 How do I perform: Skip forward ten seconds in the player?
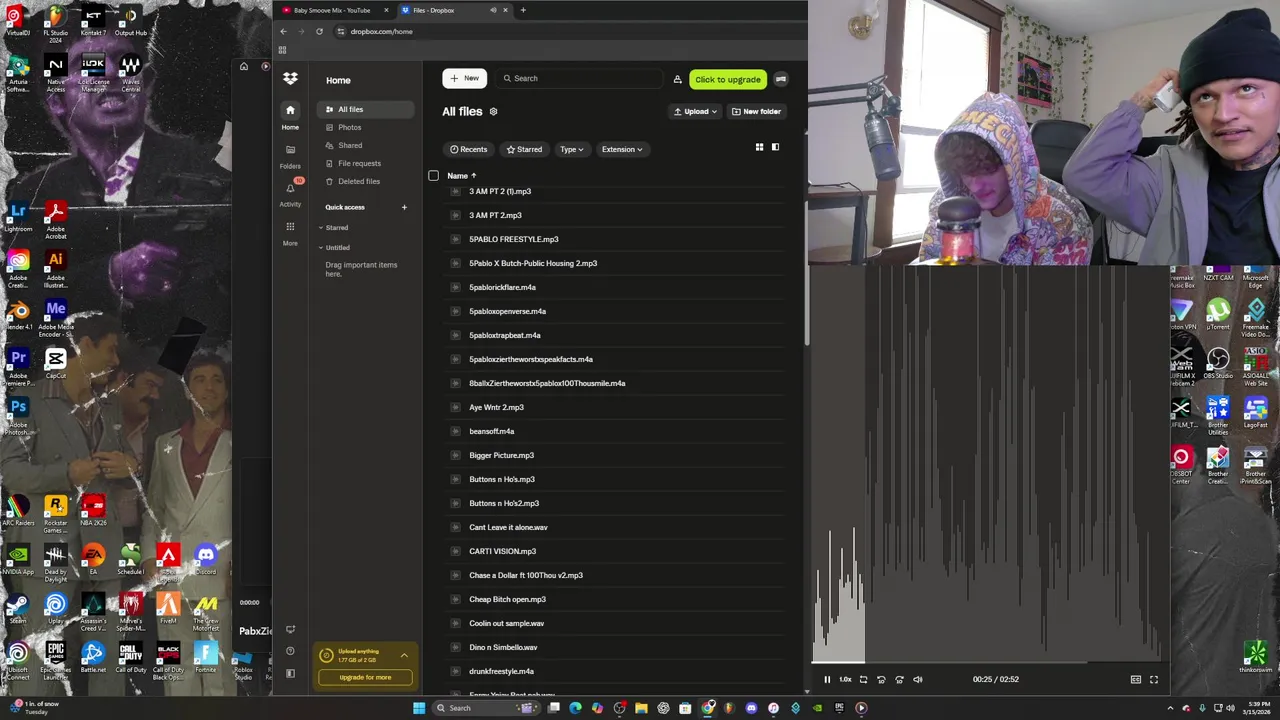pos(899,679)
